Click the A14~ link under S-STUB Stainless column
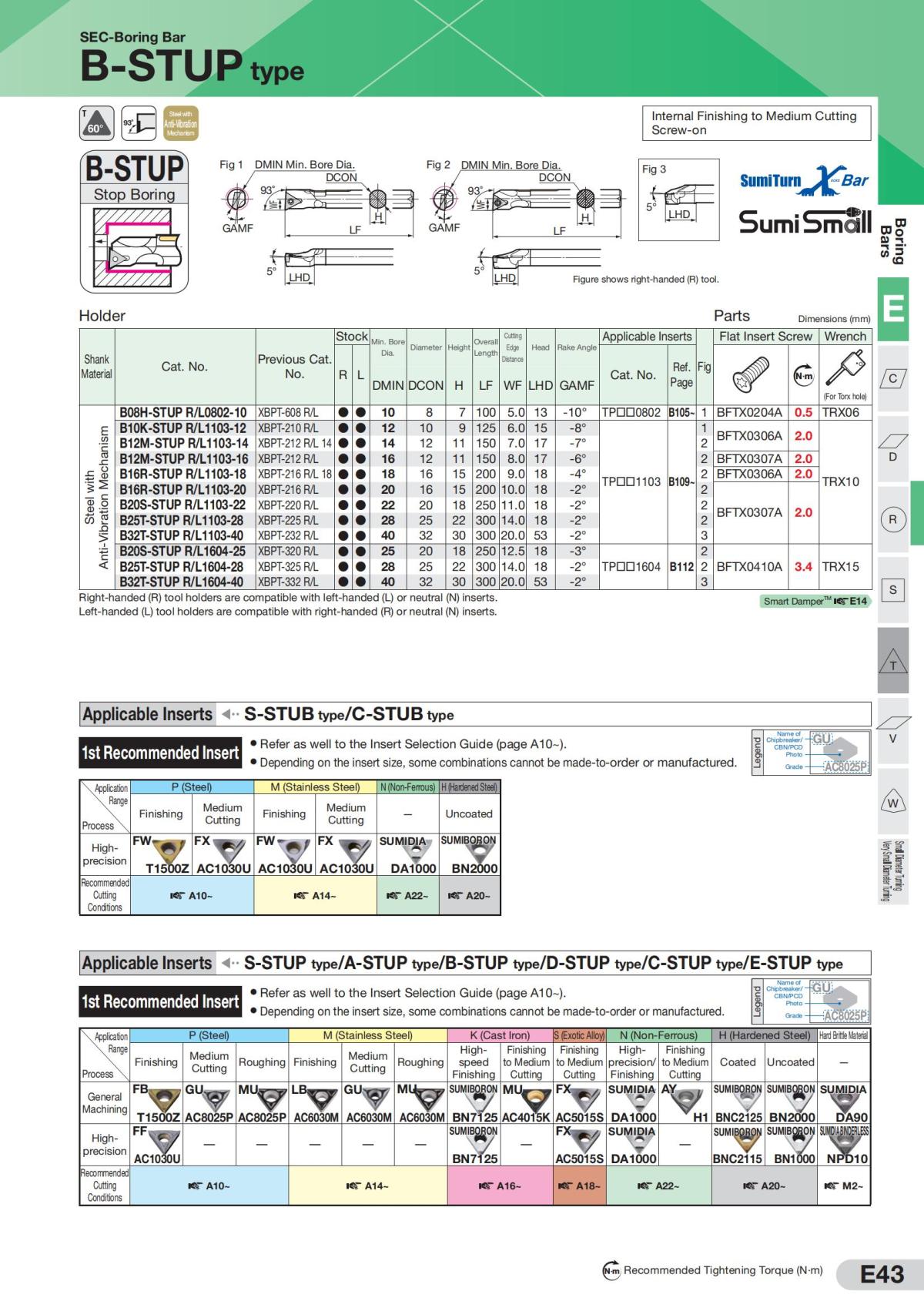Viewport: 924px width, 1308px height. pos(315,896)
